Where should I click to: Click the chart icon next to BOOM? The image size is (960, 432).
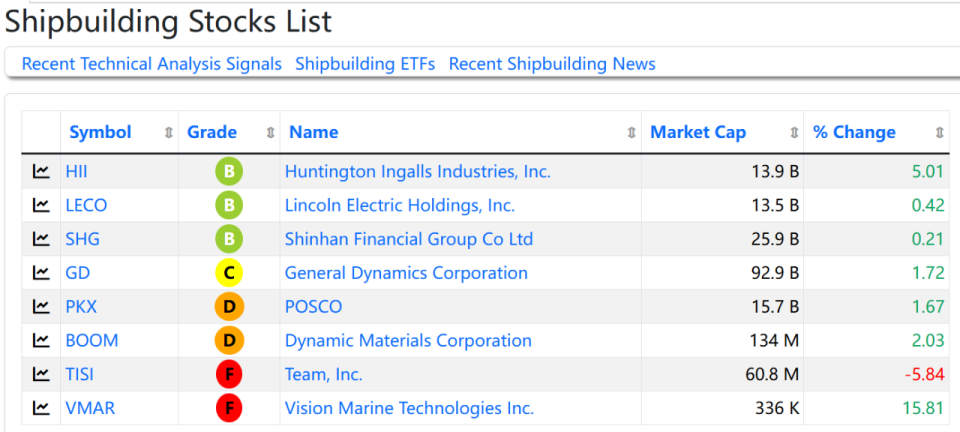41,341
